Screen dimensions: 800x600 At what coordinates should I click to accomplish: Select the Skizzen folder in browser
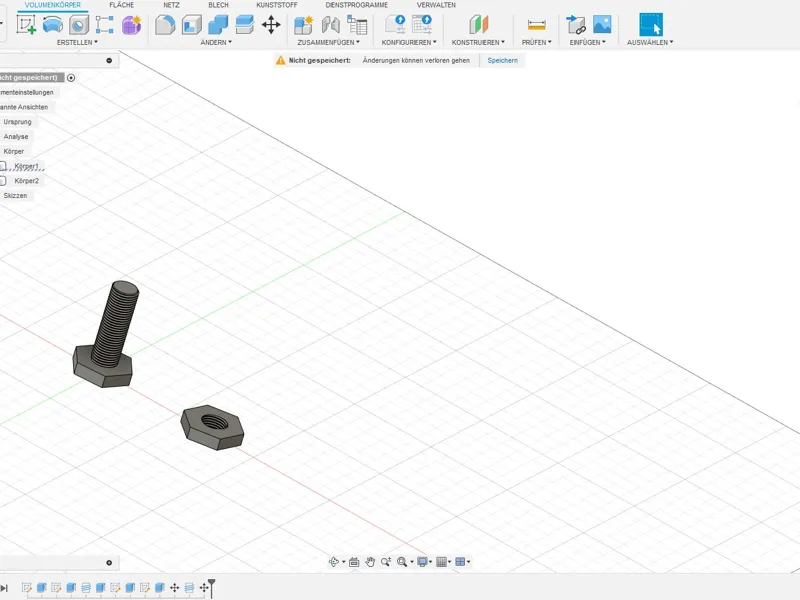(x=15, y=195)
